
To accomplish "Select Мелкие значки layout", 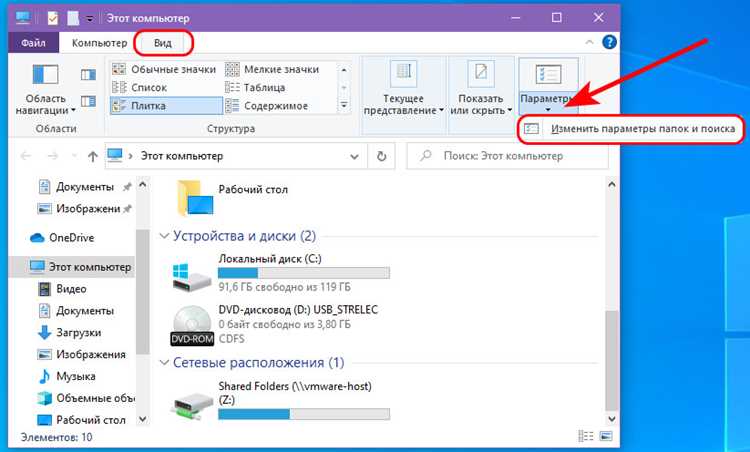I will pos(273,69).
